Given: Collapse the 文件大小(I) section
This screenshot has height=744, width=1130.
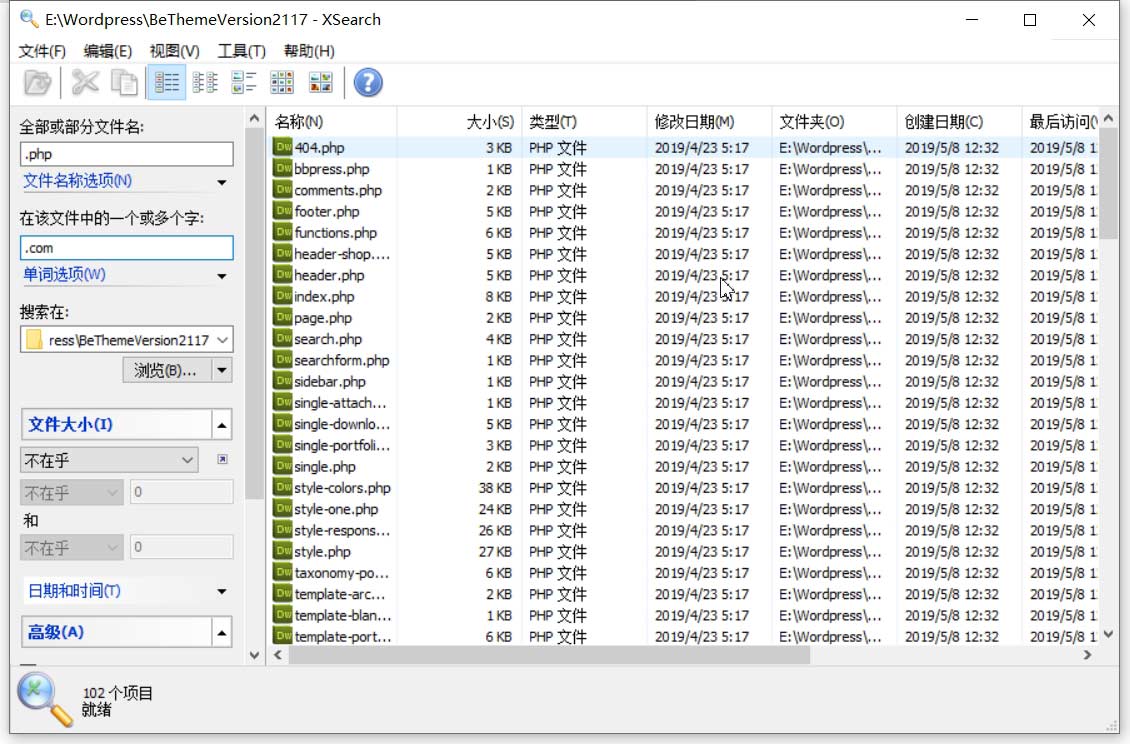Looking at the screenshot, I should [221, 425].
